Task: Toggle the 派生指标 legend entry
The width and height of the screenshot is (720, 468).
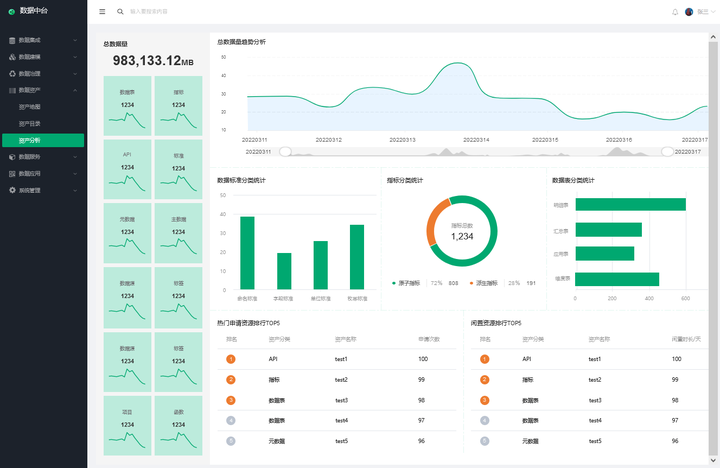Action: pos(484,283)
